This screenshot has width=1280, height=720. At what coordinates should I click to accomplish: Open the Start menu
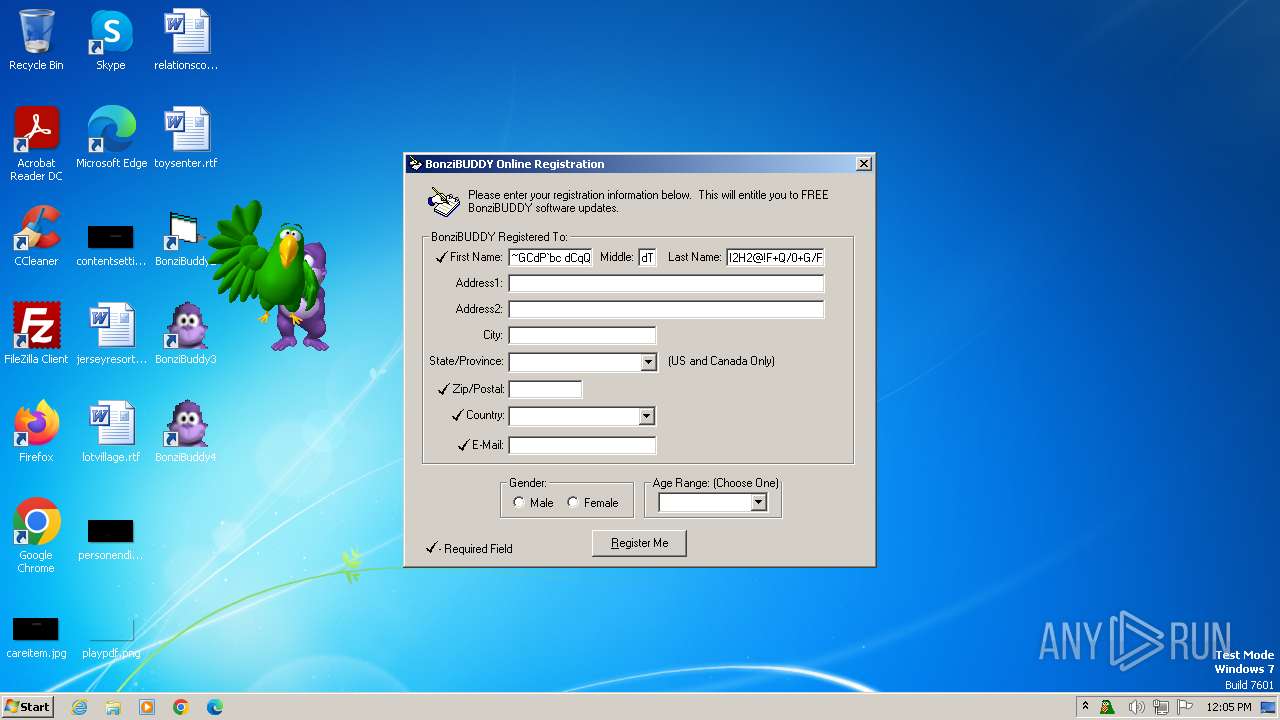pos(28,707)
